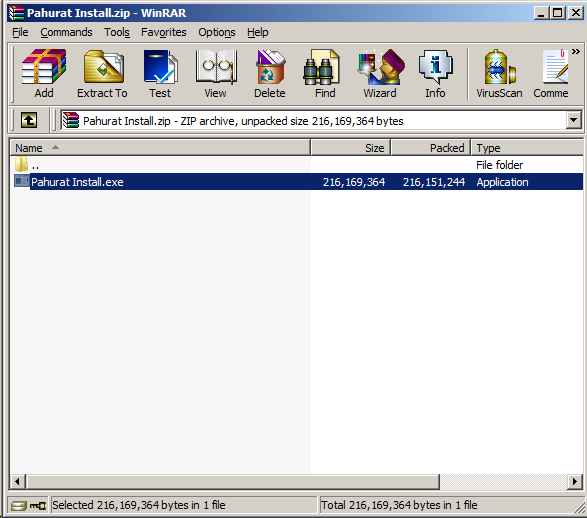Click the Delete toolbar icon
Image resolution: width=587 pixels, height=518 pixels.
[x=270, y=73]
